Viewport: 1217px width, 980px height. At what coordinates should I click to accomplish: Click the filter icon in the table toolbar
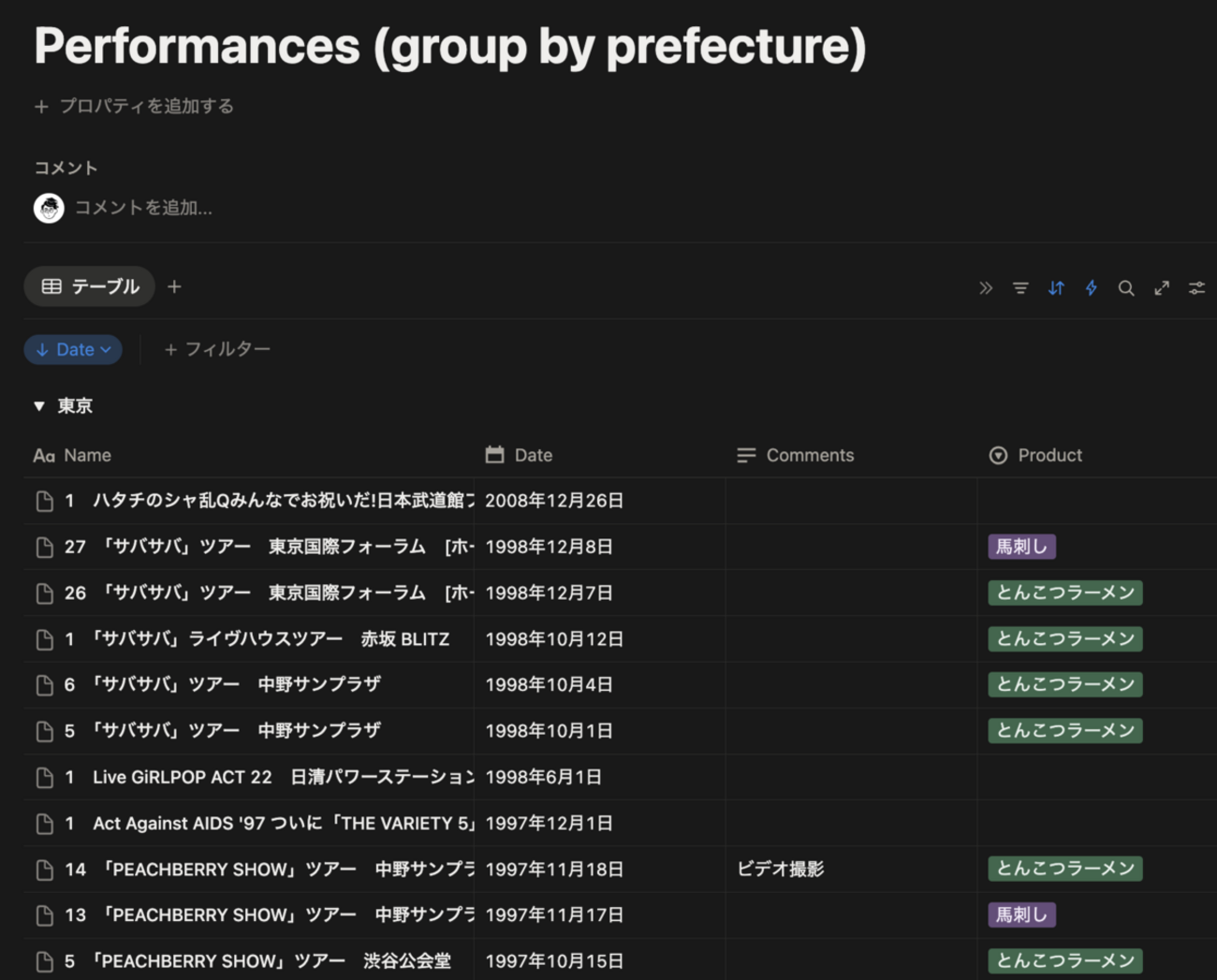click(x=1020, y=288)
